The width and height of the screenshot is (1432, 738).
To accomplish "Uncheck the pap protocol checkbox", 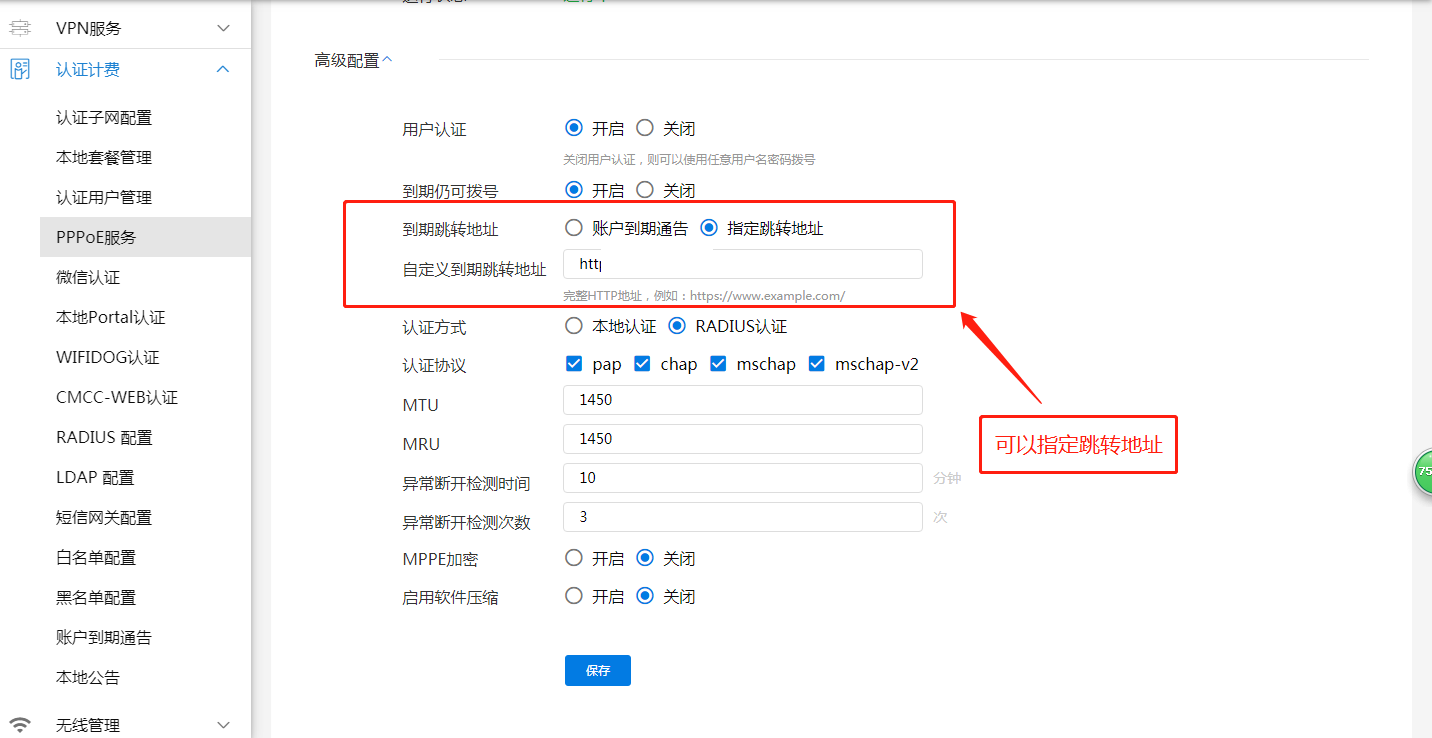I will coord(574,364).
